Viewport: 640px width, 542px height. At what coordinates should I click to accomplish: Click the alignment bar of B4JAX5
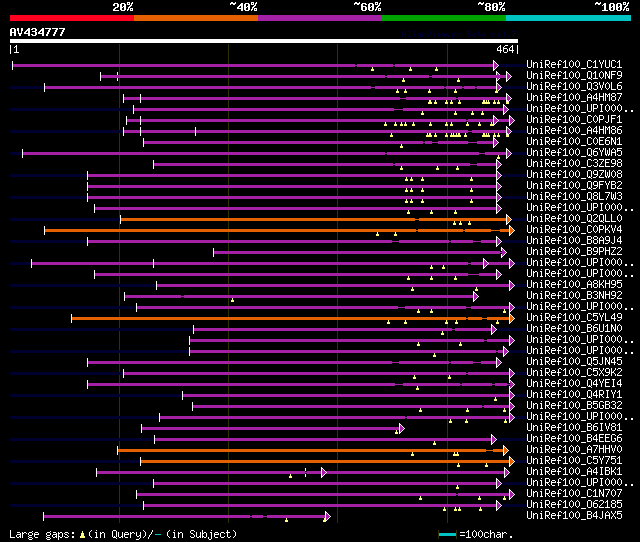tap(187, 517)
